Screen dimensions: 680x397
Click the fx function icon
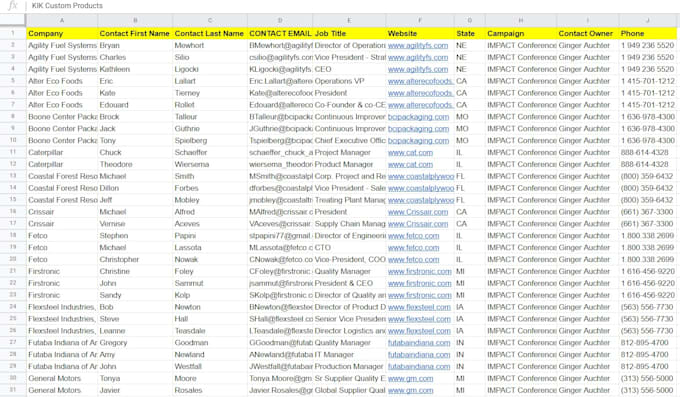(x=13, y=6)
